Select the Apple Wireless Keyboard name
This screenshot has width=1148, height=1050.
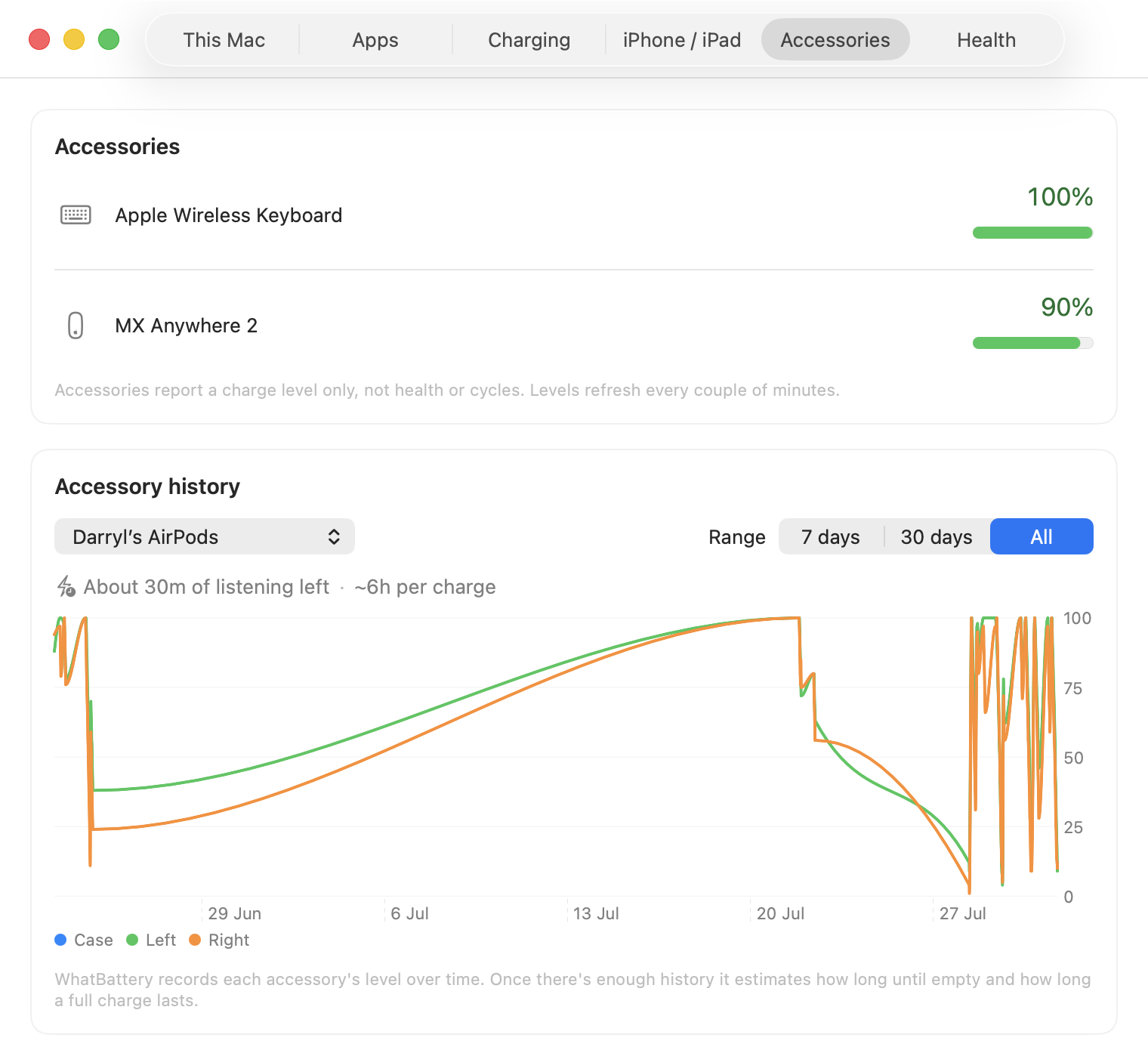229,215
